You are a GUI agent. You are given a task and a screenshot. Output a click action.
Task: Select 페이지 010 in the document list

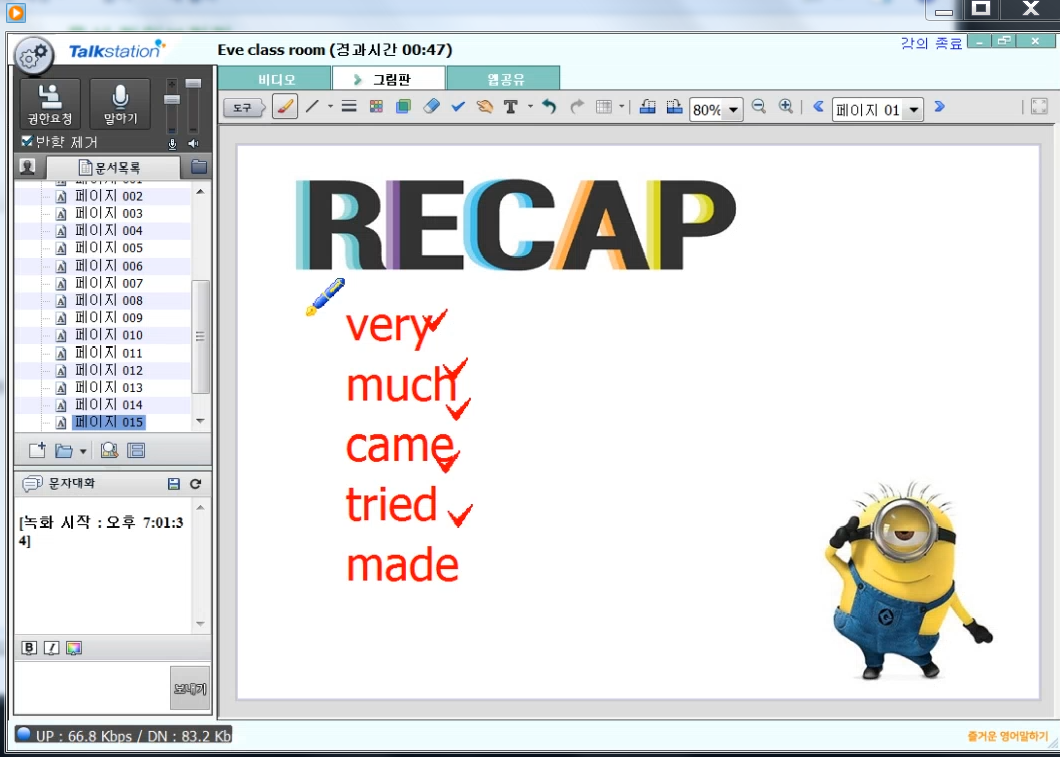108,335
